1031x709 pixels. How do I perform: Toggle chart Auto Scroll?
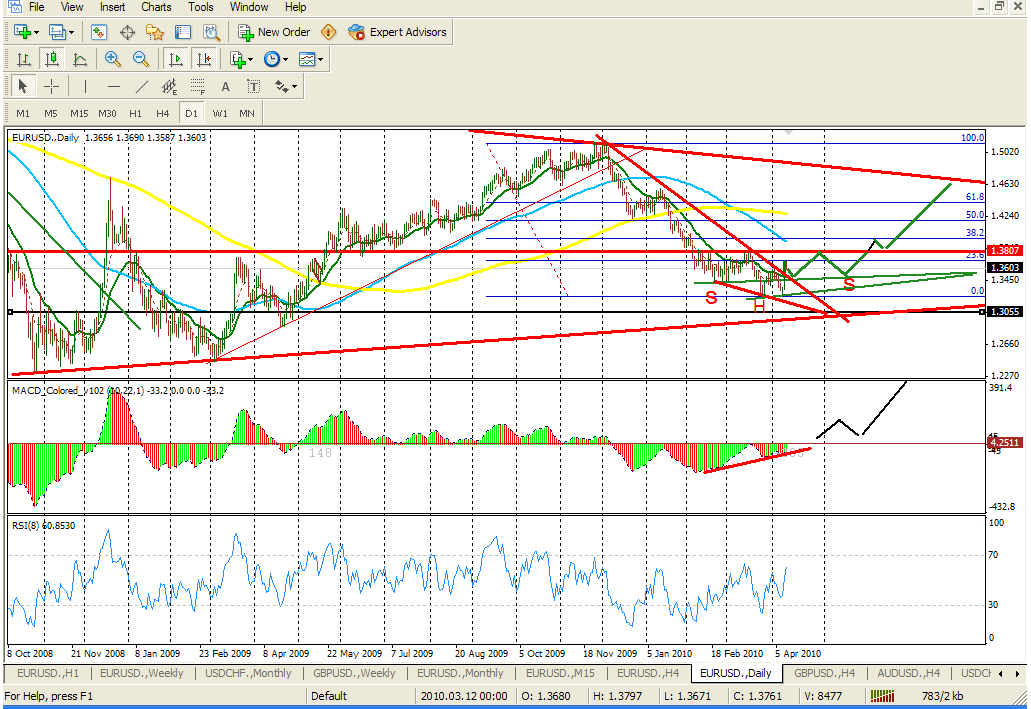(x=176, y=59)
